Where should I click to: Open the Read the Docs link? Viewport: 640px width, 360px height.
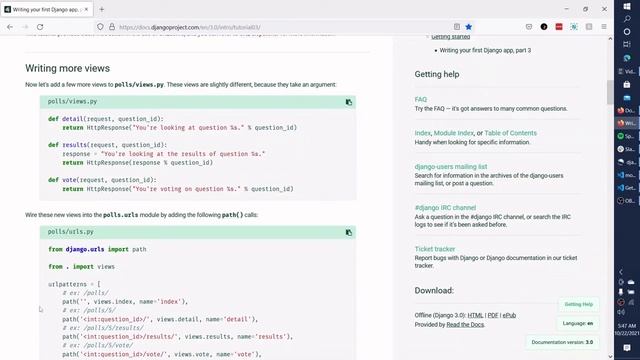tap(465, 324)
